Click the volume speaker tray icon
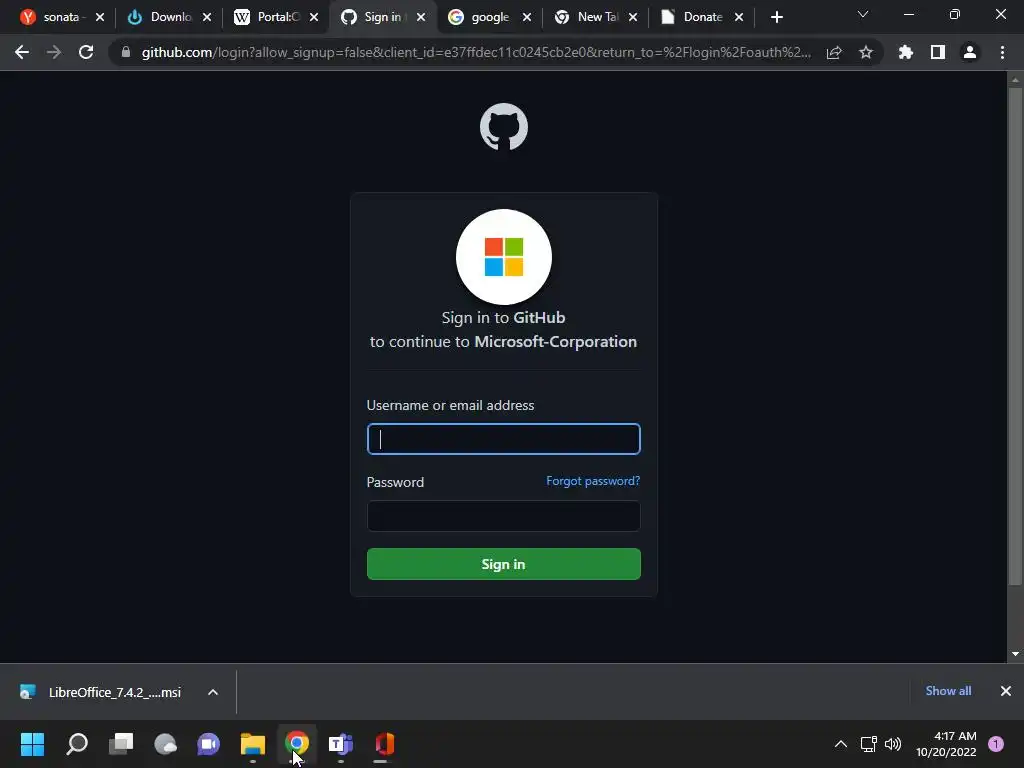Viewport: 1024px width, 768px height. [x=893, y=744]
